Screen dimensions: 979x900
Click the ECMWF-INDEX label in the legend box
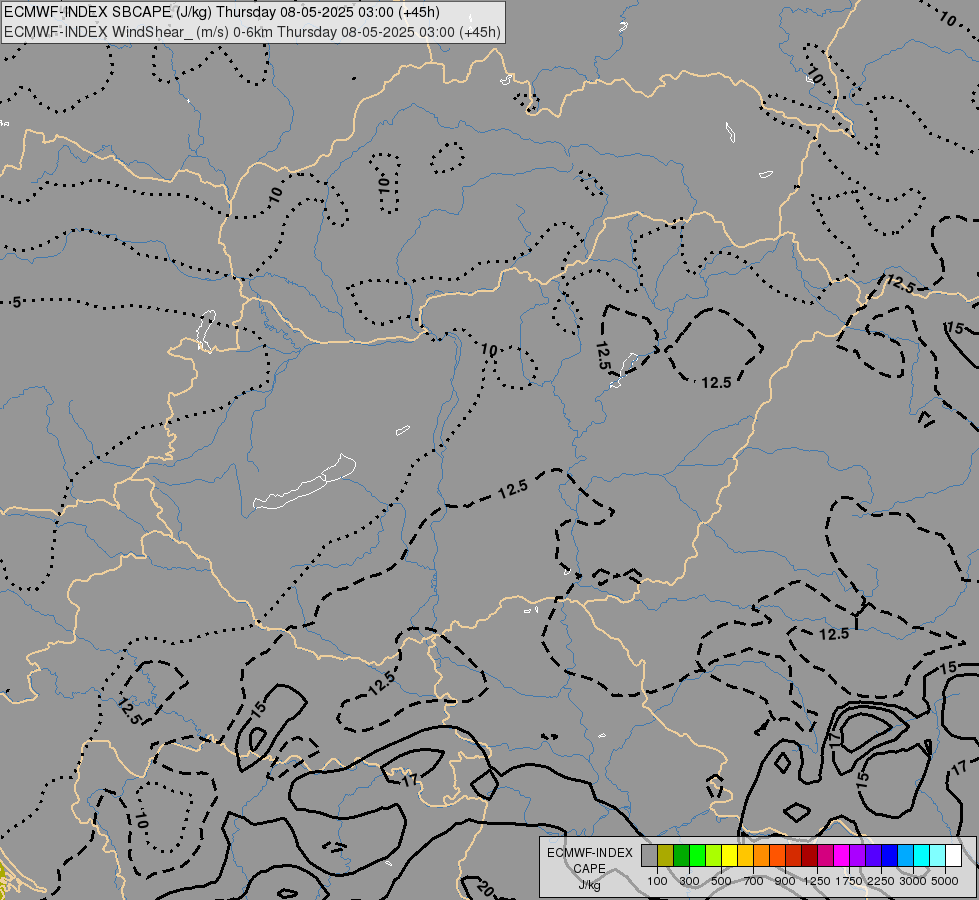click(590, 853)
